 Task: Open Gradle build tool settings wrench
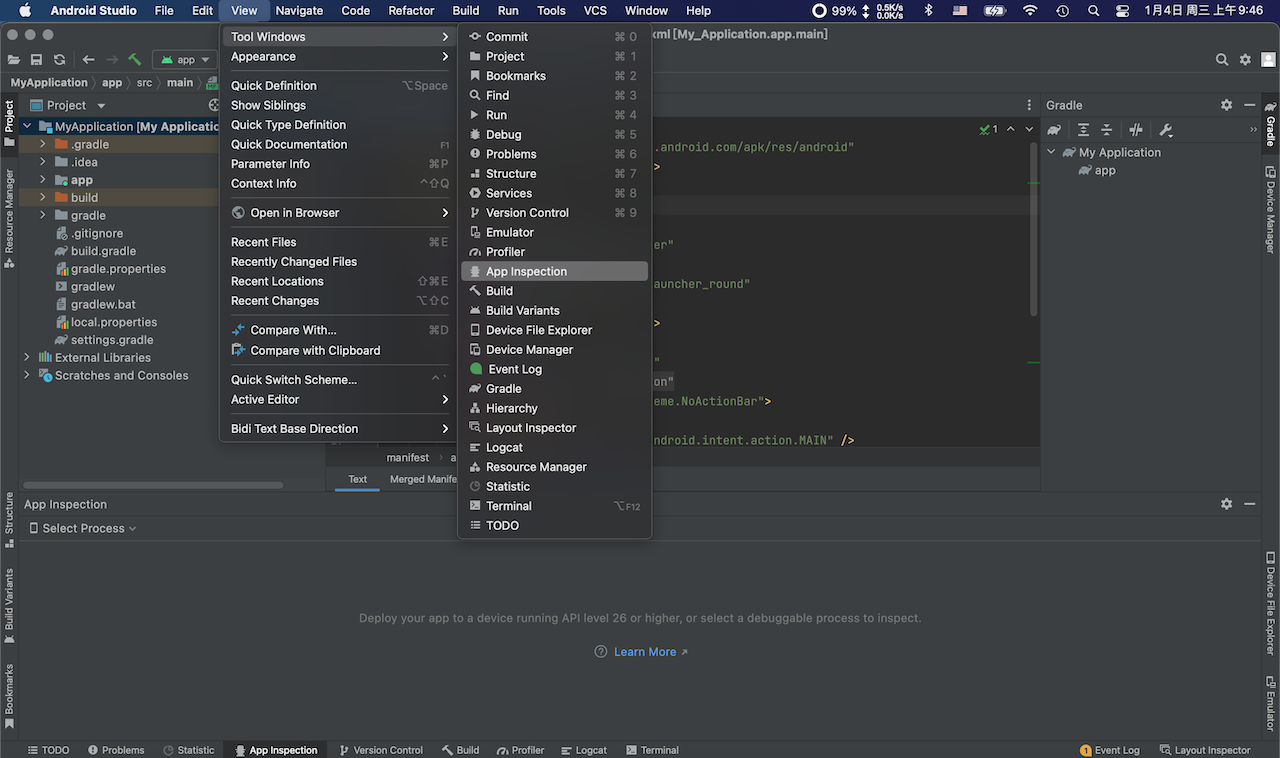pos(1165,130)
